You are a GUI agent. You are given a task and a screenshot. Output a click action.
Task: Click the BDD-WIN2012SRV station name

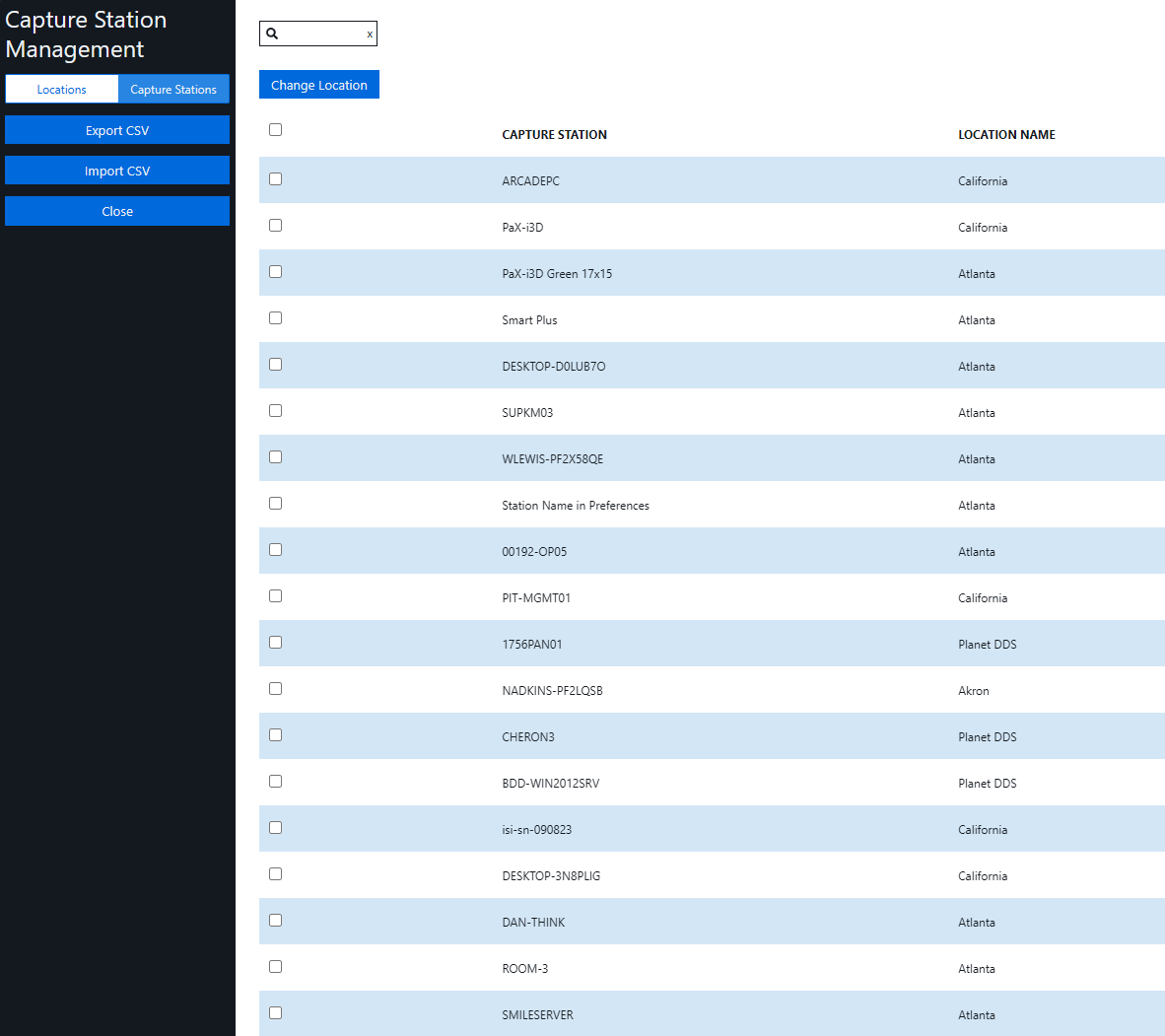[551, 784]
